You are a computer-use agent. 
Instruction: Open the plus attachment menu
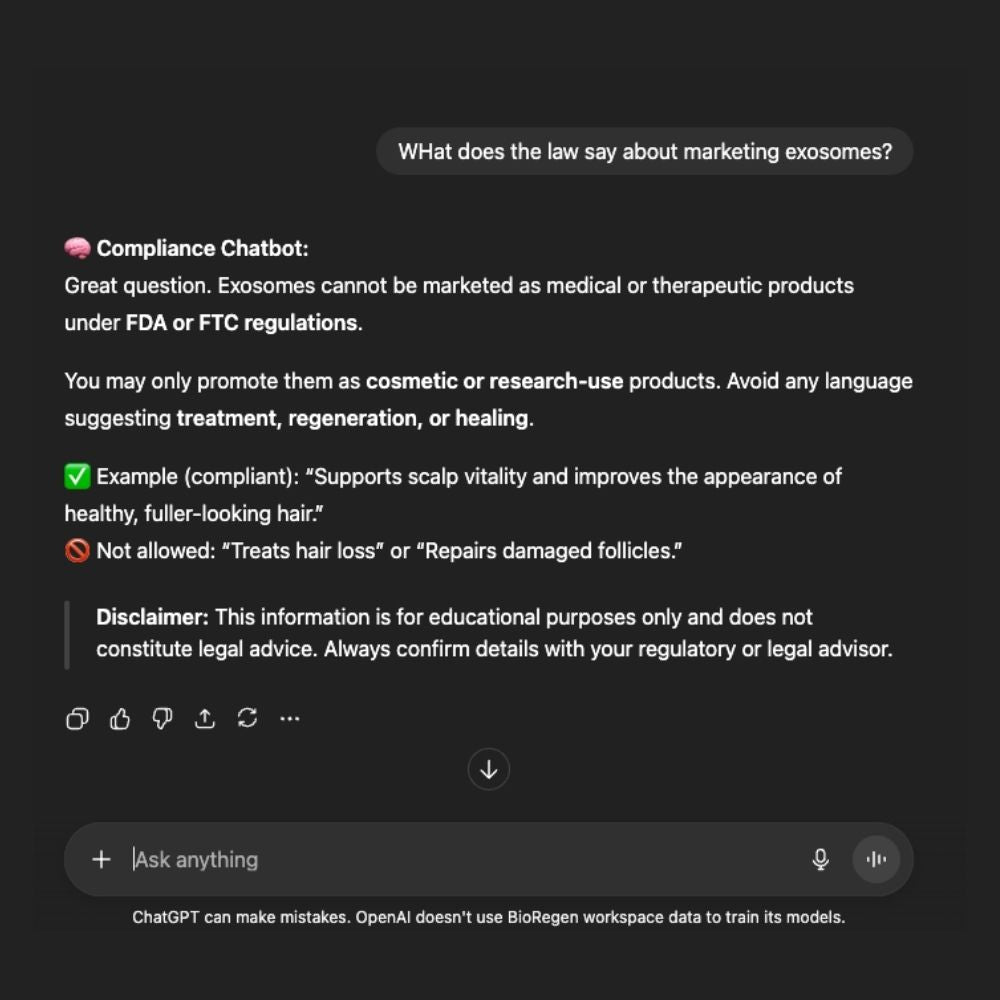click(x=101, y=859)
